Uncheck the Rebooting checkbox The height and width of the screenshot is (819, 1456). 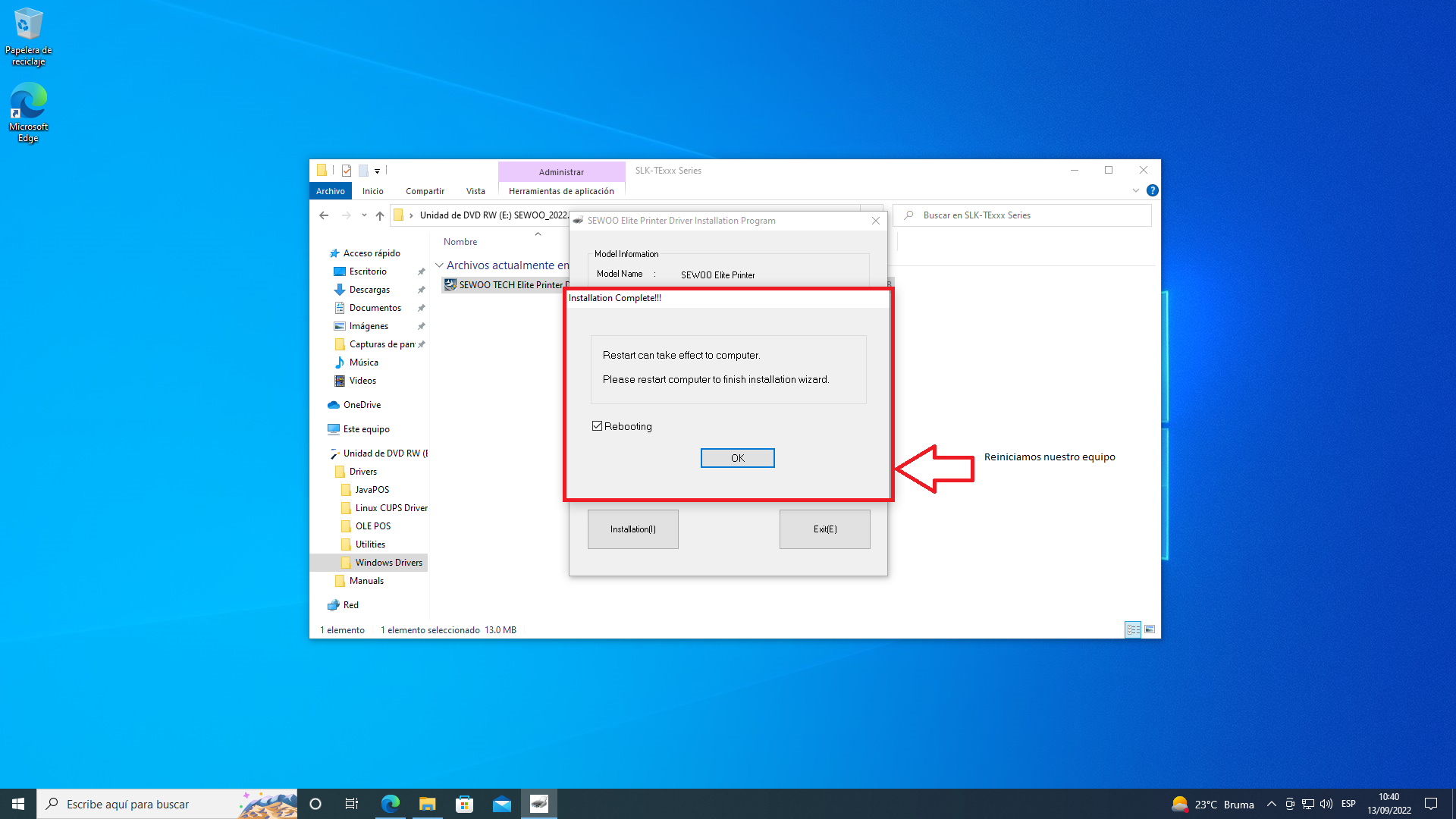[598, 426]
